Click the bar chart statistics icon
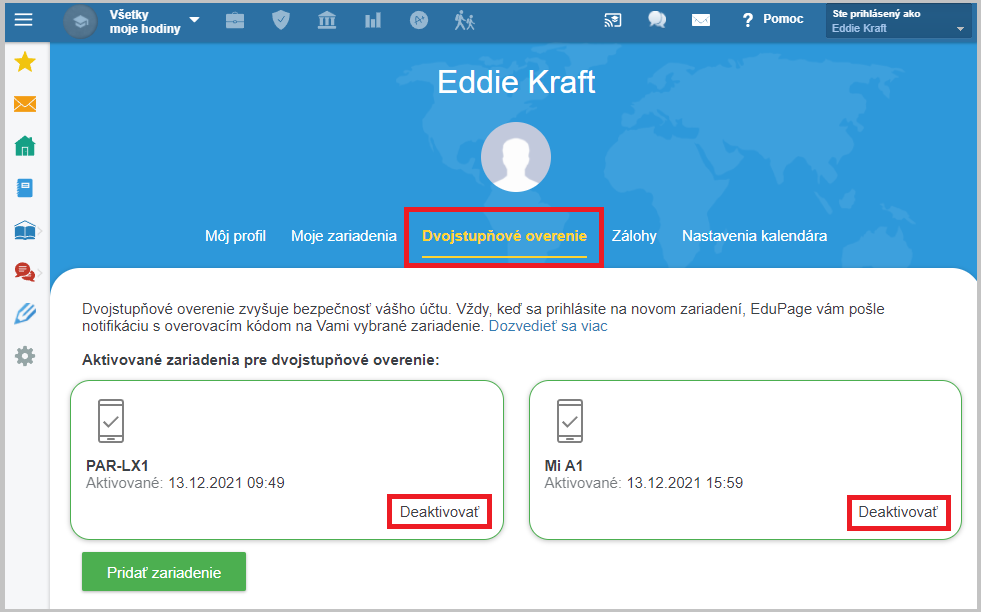The width and height of the screenshot is (981, 612). click(x=373, y=21)
